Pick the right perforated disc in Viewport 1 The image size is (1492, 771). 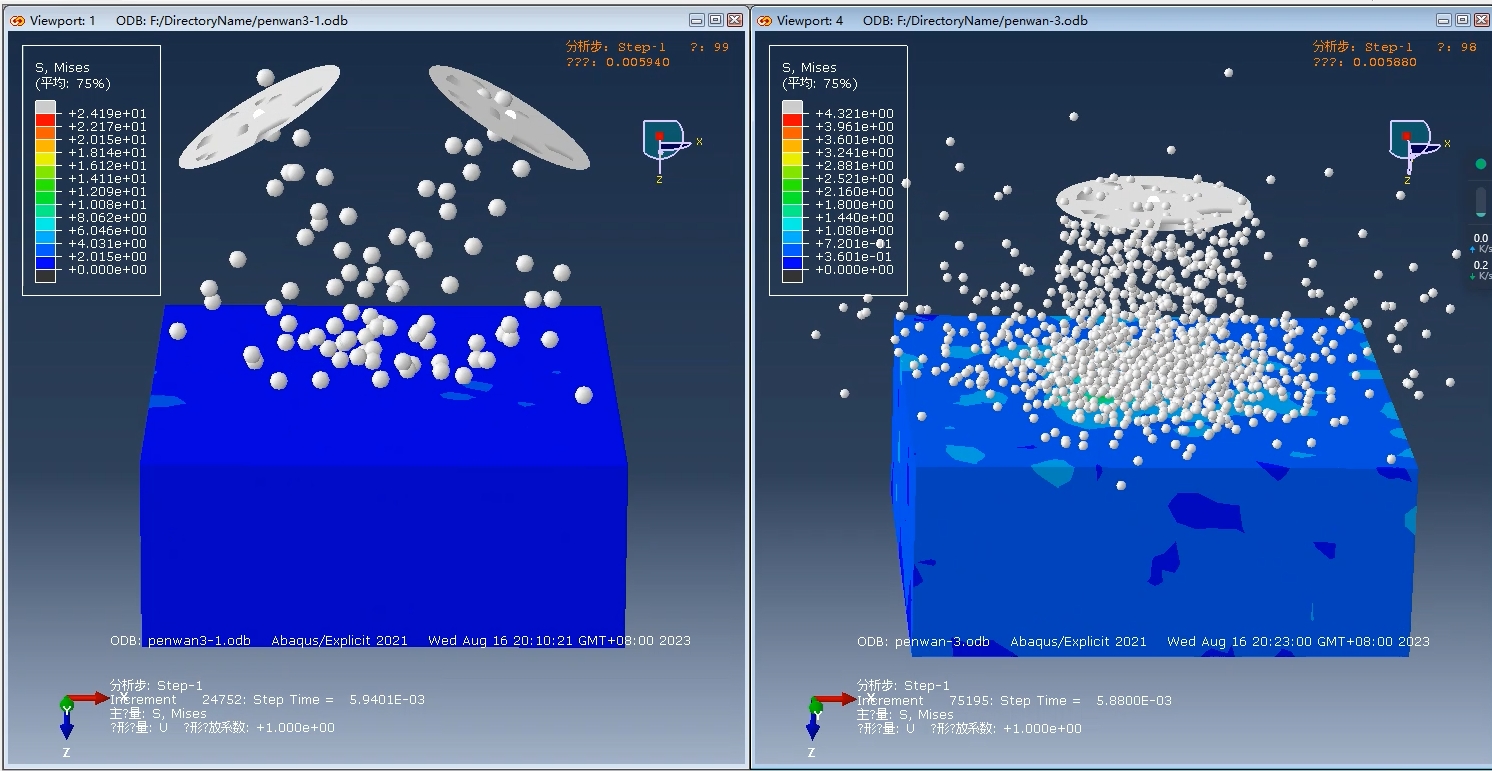tap(509, 117)
